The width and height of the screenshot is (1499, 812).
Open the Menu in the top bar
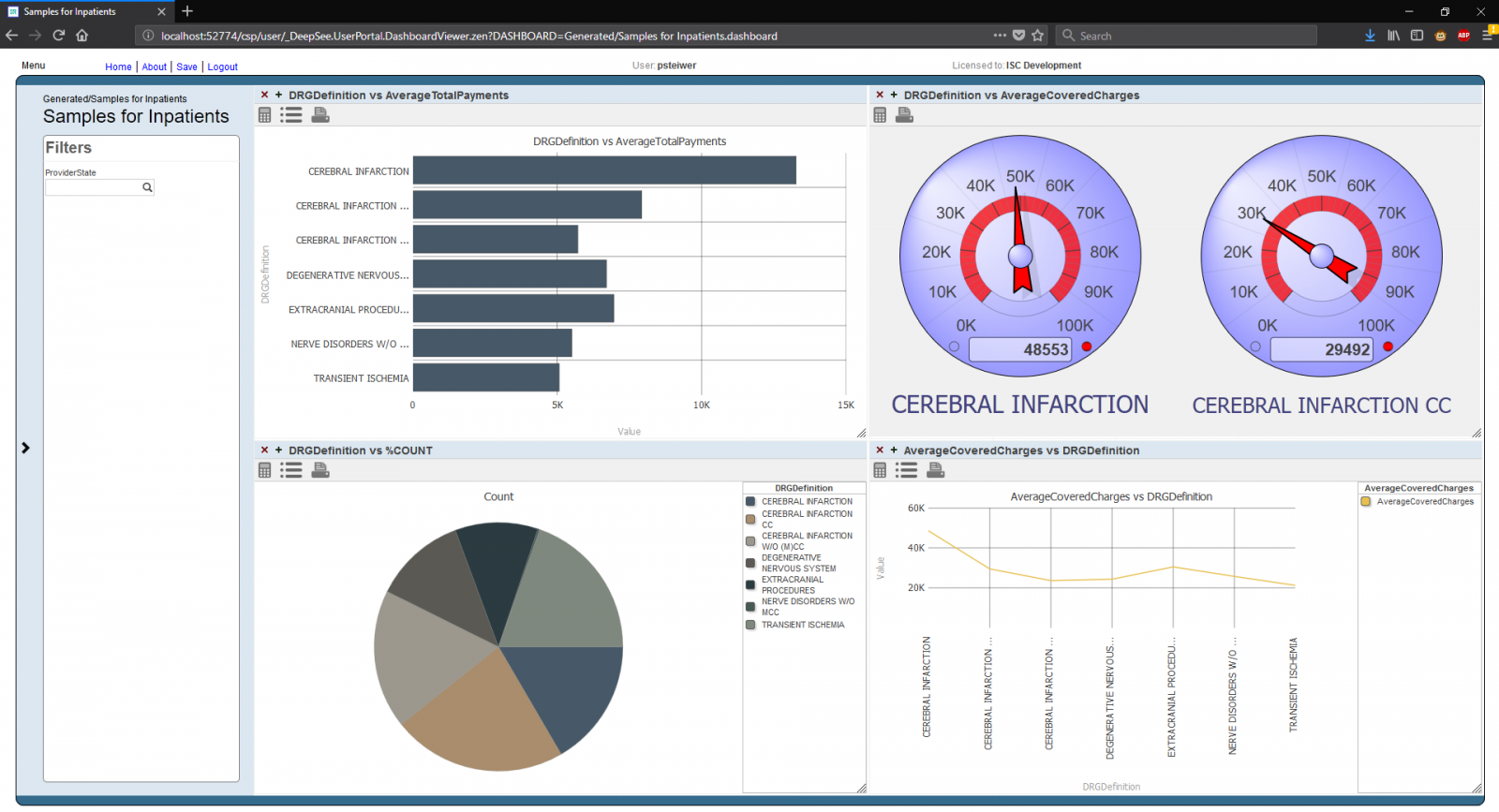[34, 66]
